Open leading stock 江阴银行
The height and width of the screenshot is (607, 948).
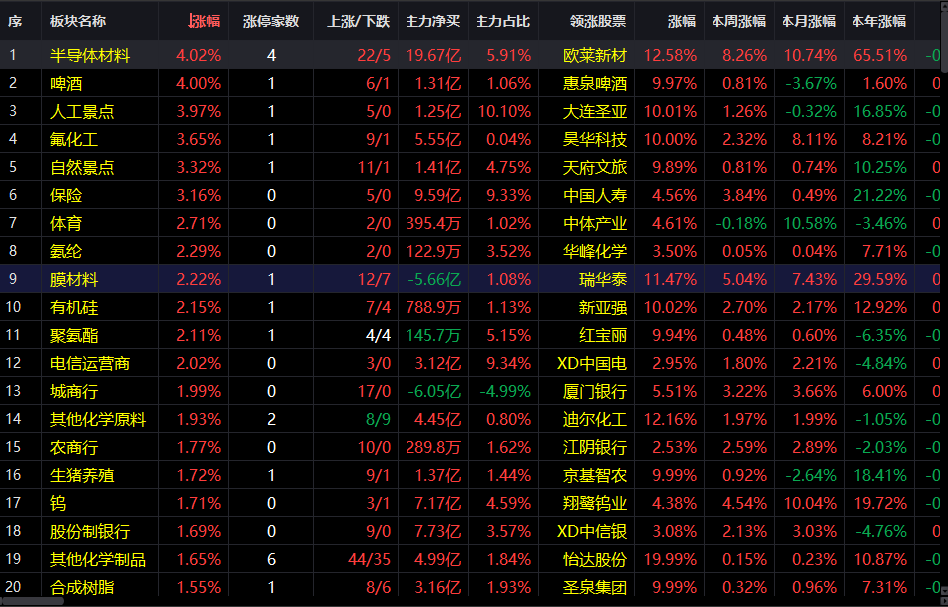point(595,447)
